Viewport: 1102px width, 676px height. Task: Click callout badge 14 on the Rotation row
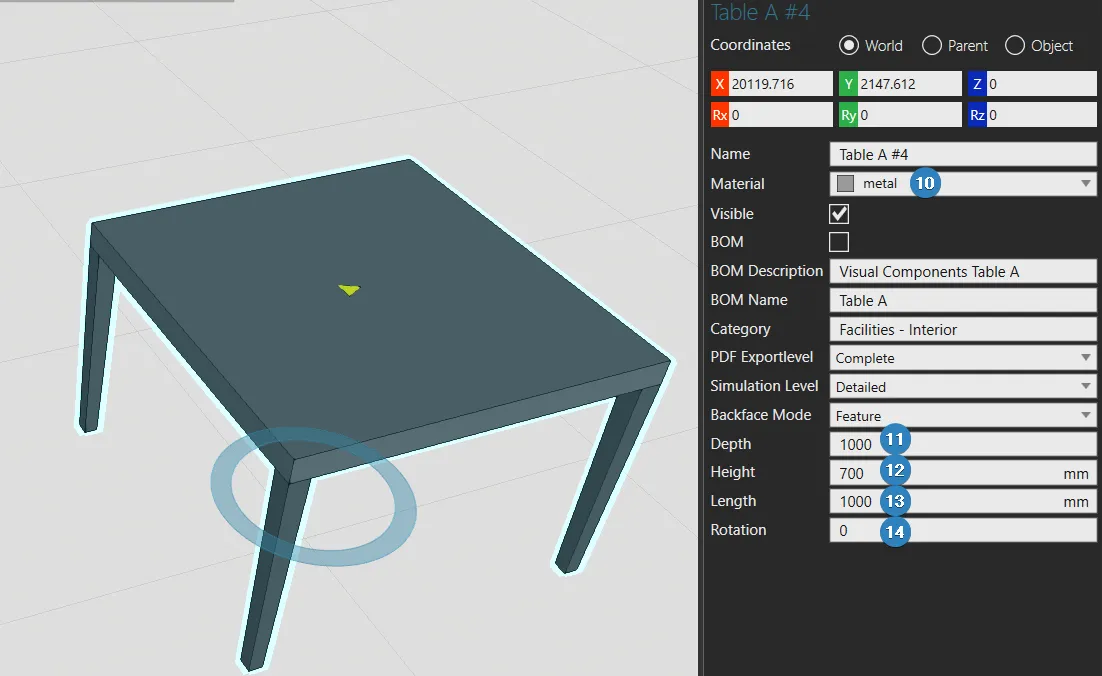895,531
